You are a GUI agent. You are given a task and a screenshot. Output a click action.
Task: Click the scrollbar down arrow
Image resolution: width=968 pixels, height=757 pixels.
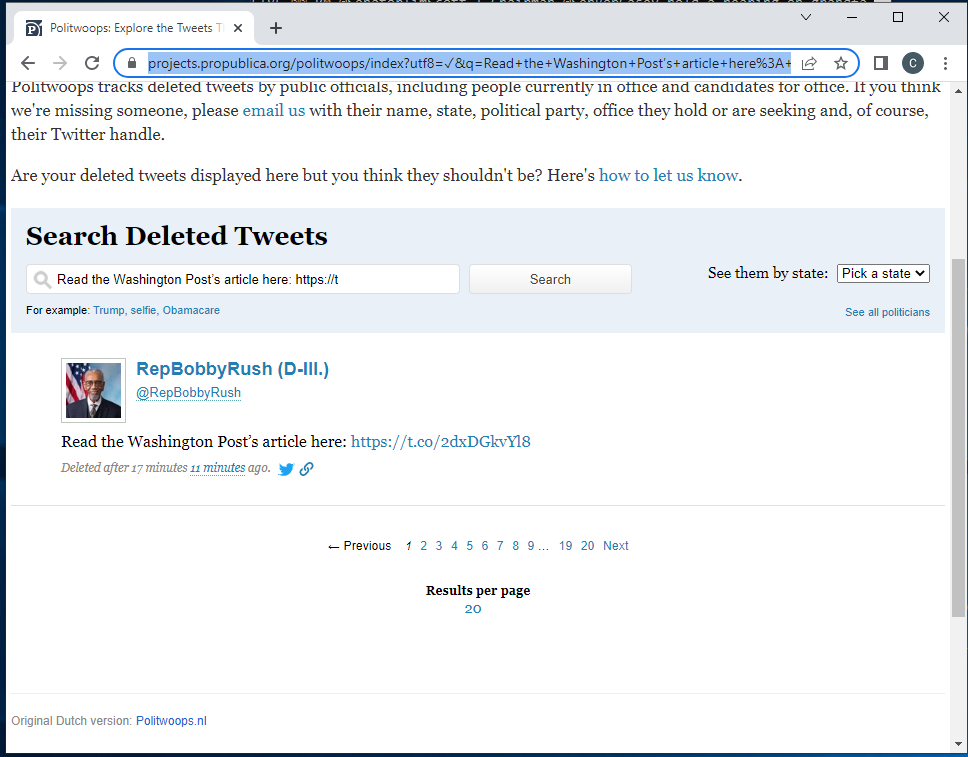(x=958, y=744)
